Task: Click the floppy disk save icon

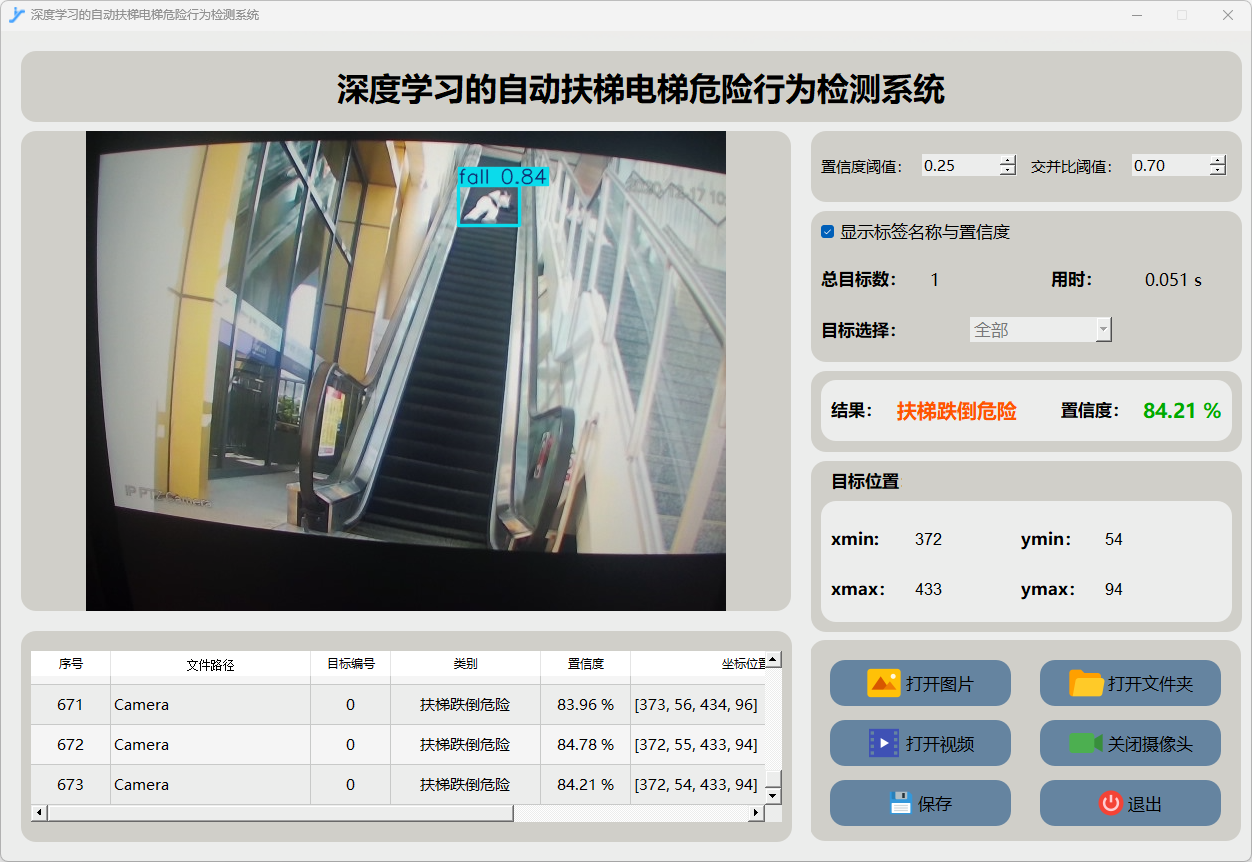Action: [x=900, y=803]
